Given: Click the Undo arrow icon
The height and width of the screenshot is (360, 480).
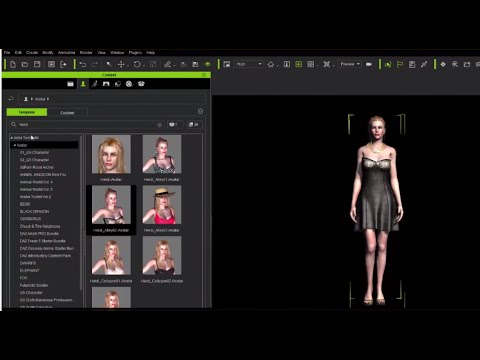Looking at the screenshot, I should click(x=83, y=64).
